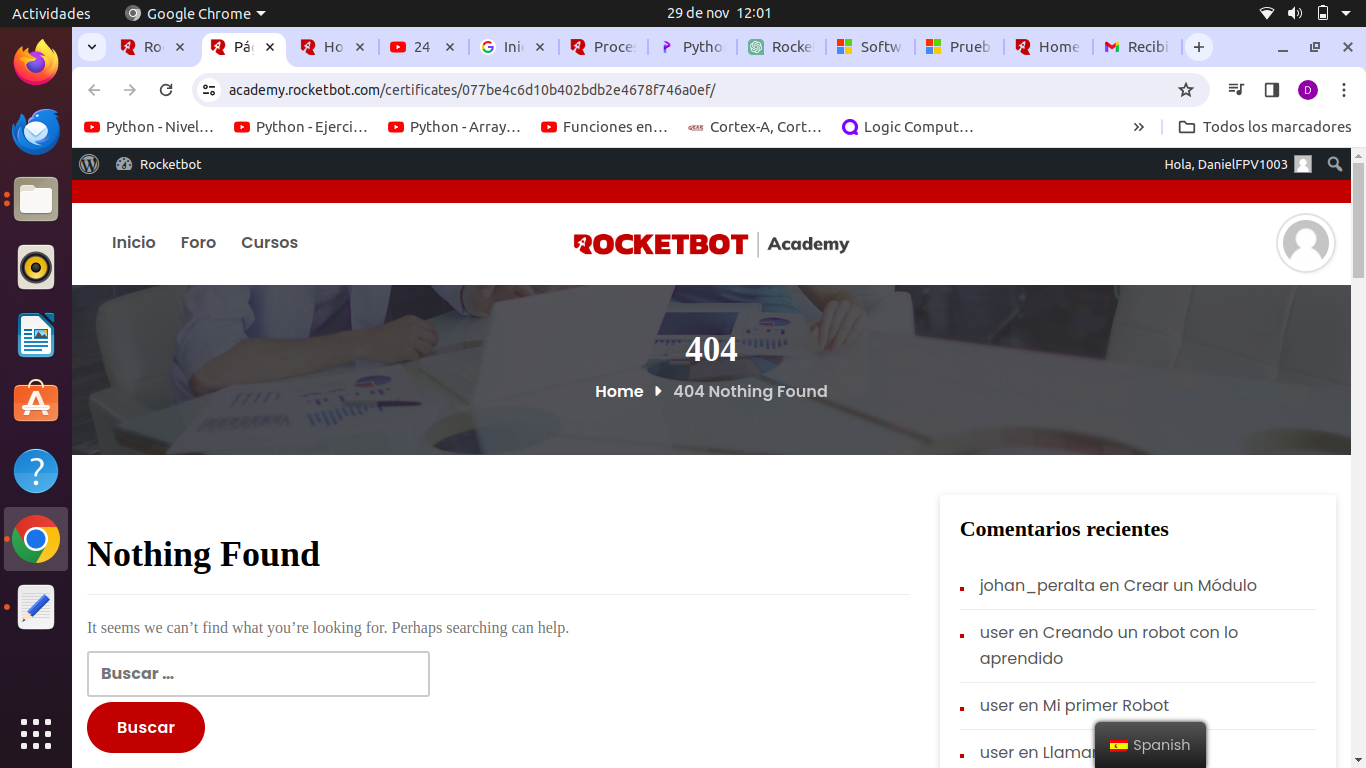Open the Google Chrome app menu in top bar
1366x768 pixels.
click(x=196, y=14)
